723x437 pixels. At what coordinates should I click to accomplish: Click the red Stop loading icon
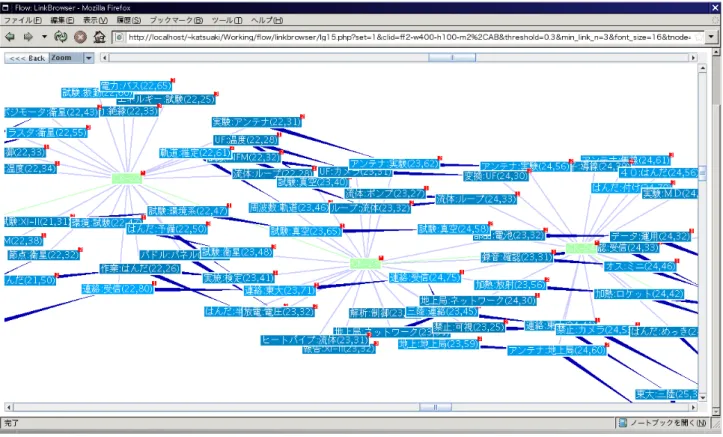point(80,37)
